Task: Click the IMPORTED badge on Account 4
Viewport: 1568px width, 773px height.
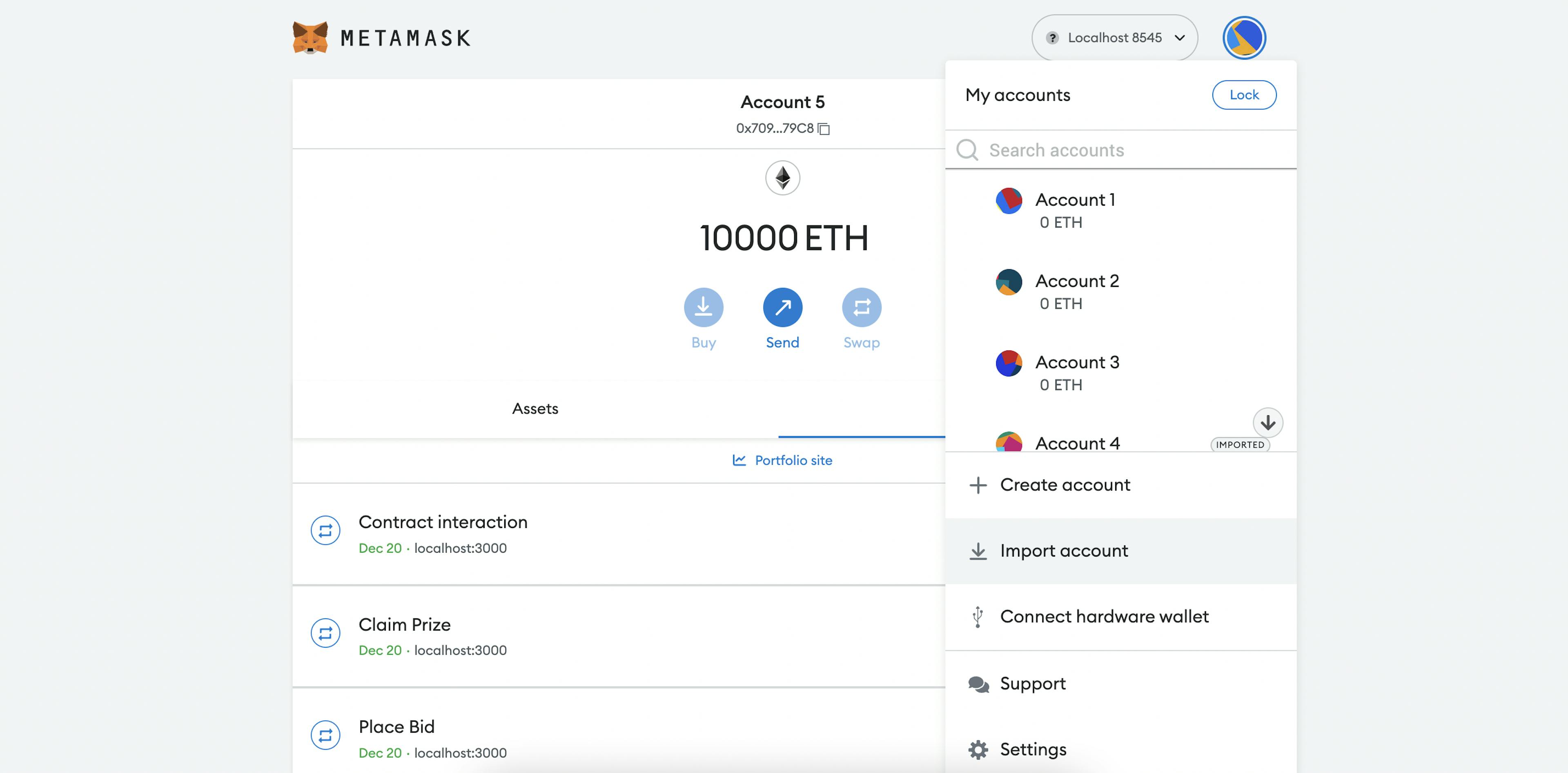Action: click(1240, 444)
